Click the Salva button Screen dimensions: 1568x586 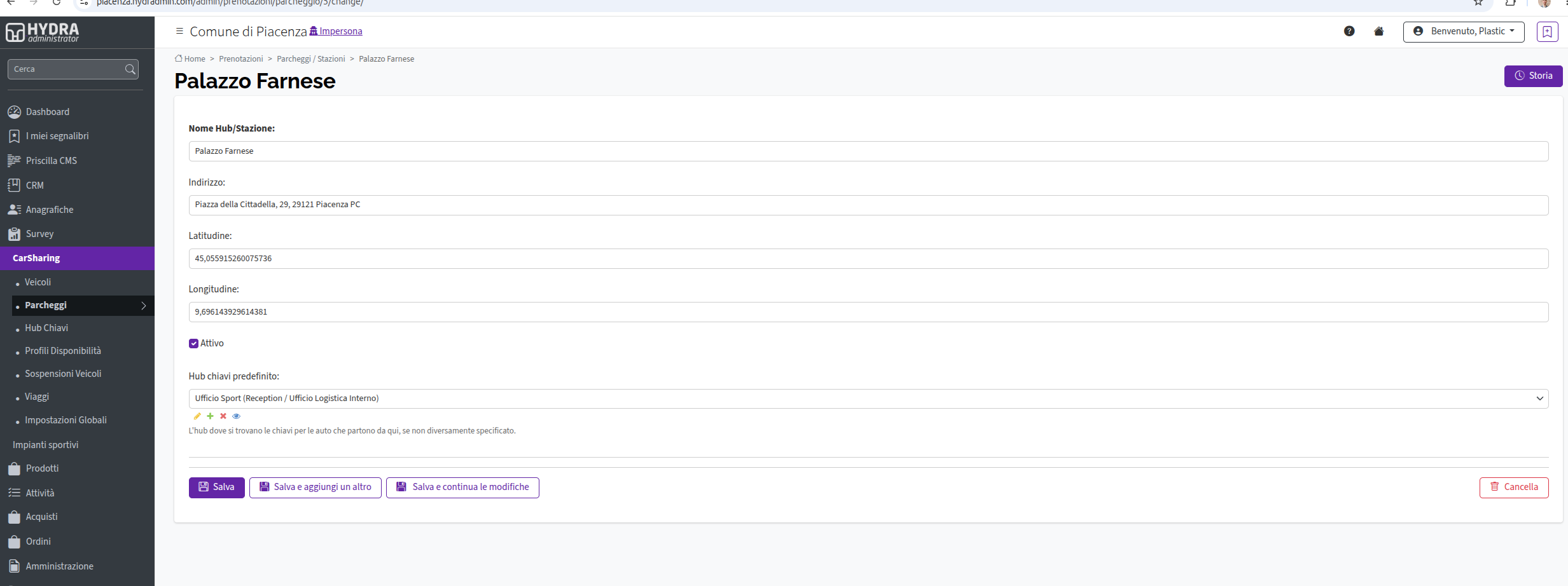pos(216,487)
